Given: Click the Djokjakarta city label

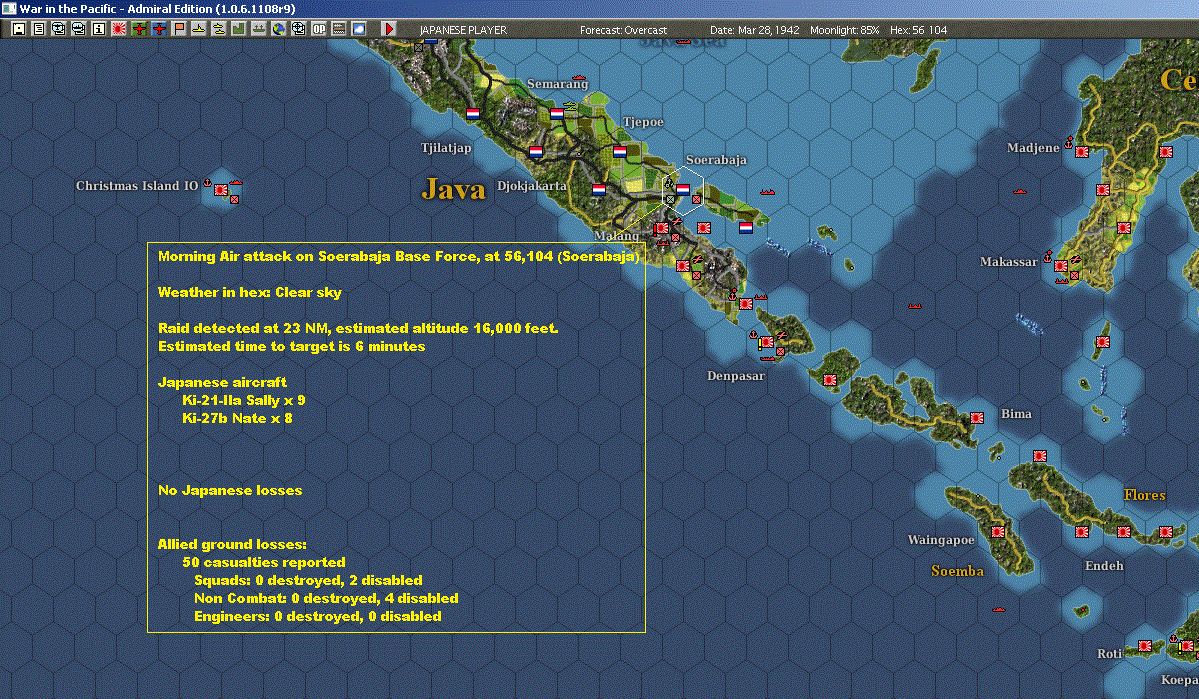Looking at the screenshot, I should pyautogui.click(x=531, y=186).
